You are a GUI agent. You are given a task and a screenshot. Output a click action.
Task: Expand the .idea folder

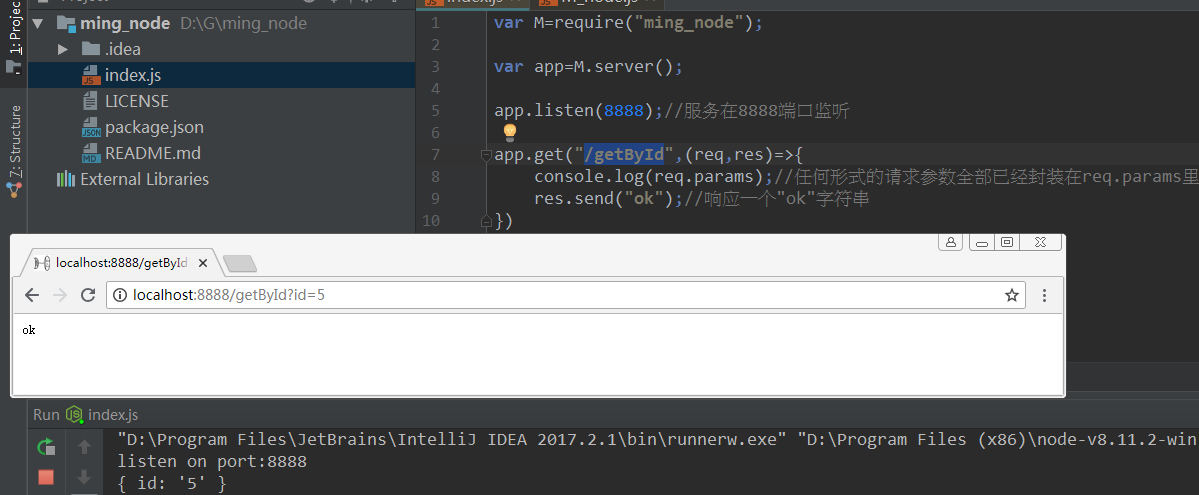point(63,50)
